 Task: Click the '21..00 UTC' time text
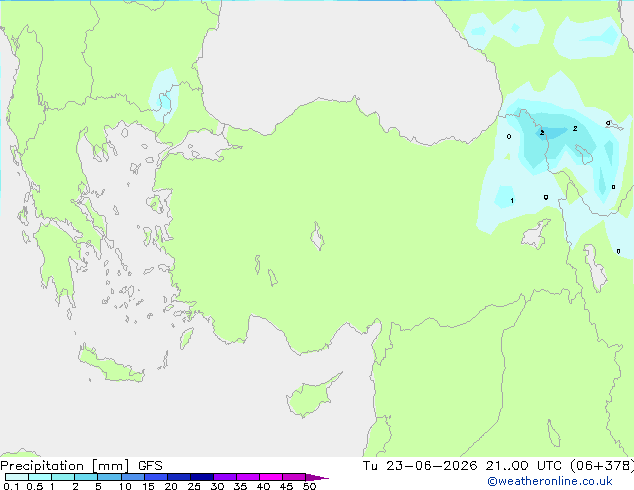pos(524,466)
